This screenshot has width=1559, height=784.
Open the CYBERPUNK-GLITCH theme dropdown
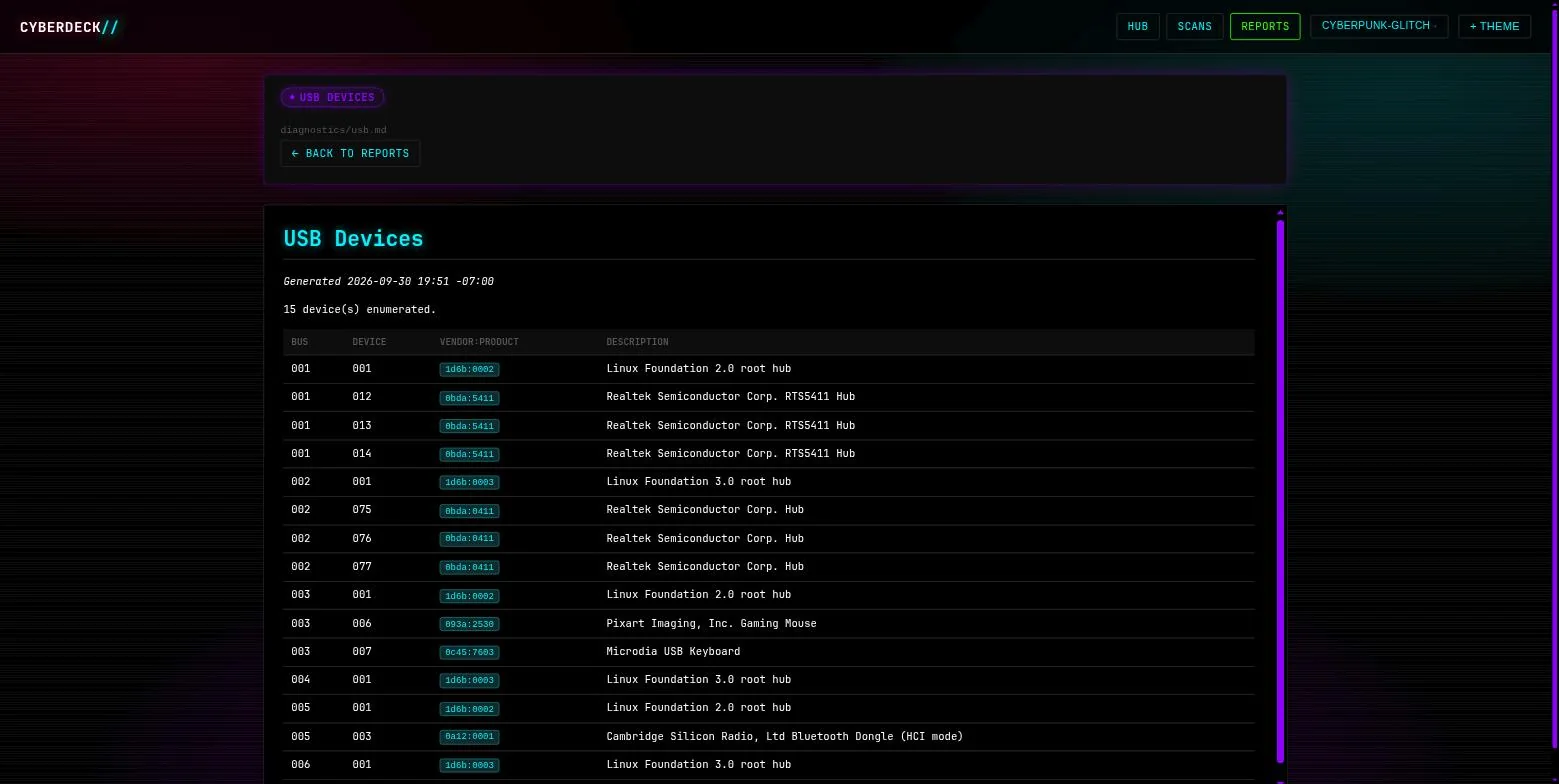tap(1379, 26)
